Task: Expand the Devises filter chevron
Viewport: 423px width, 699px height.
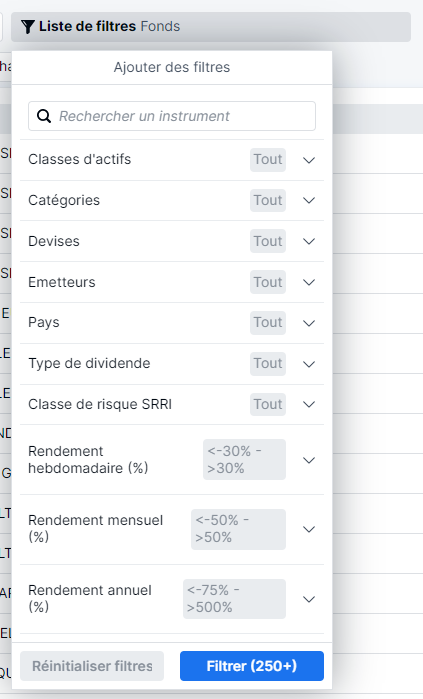Action: pos(309,241)
